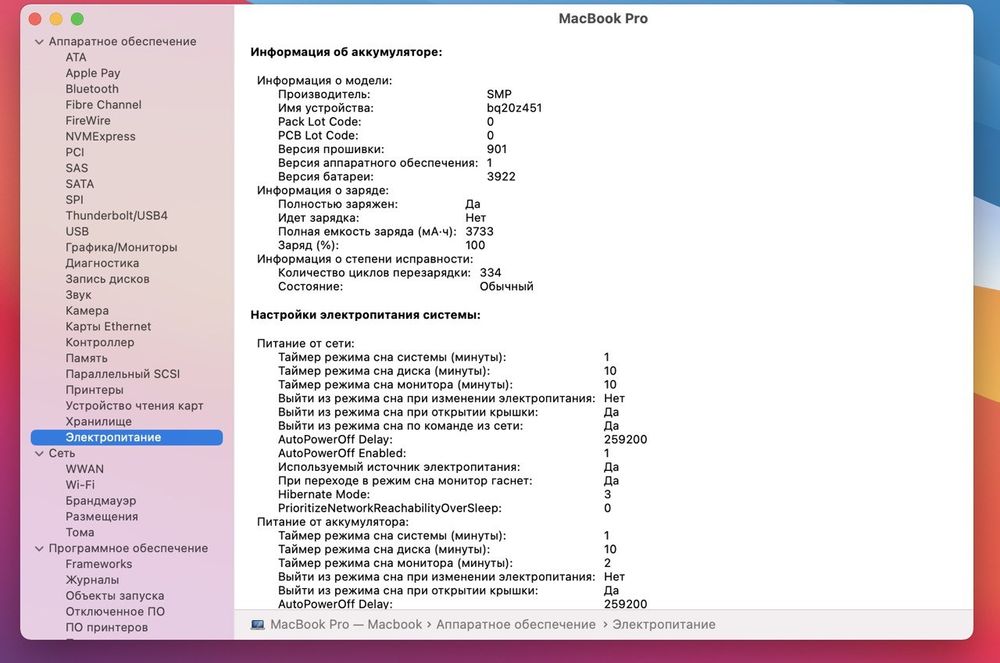
Task: Open the Fibre Channel entry
Action: (103, 105)
